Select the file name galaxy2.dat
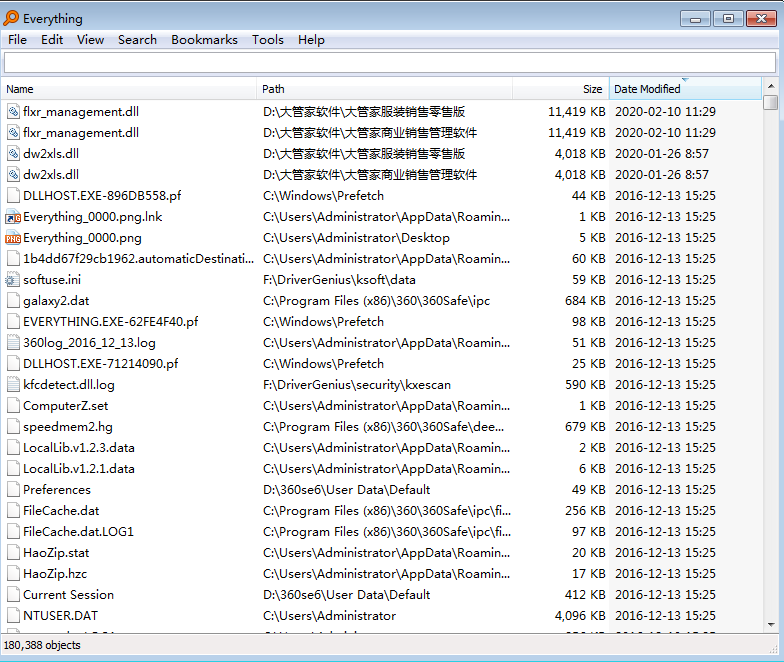 click(x=56, y=301)
